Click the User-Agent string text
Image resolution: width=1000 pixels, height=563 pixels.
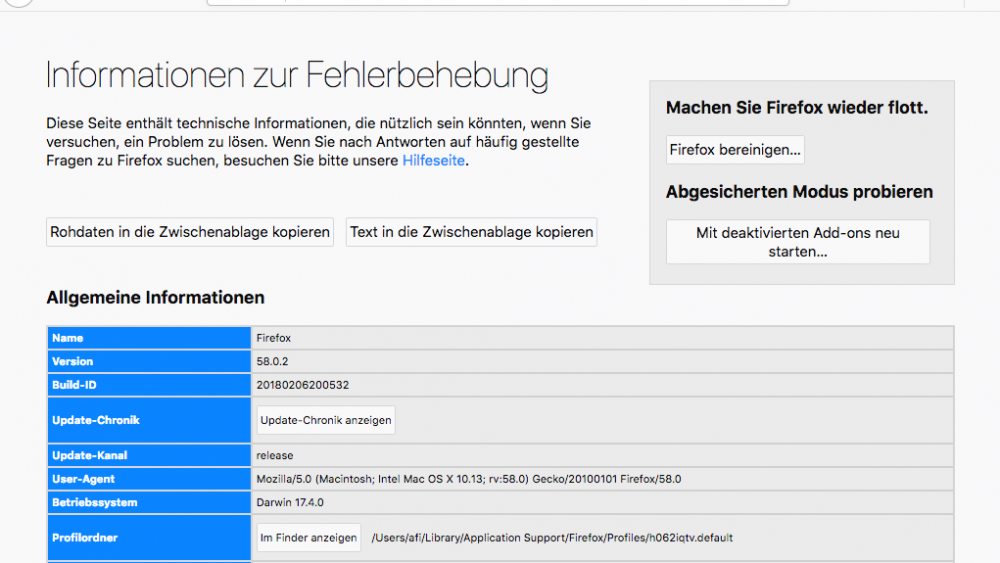click(468, 479)
